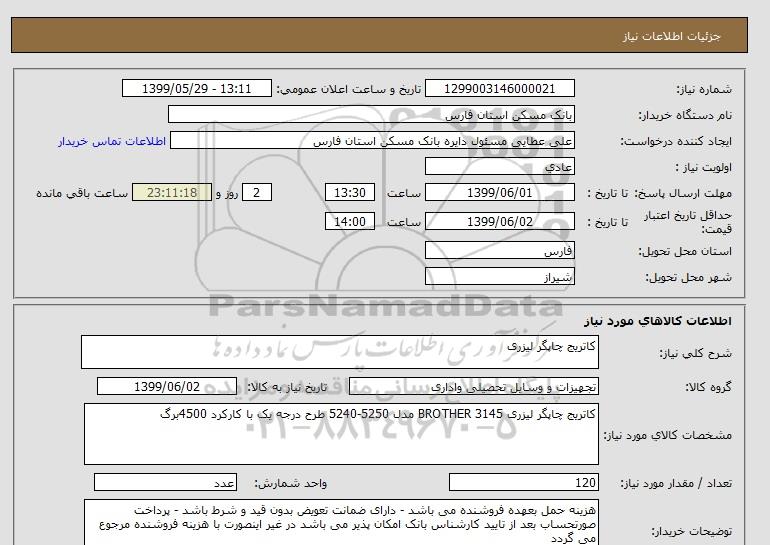Click the label ایجاد کننده درخواست
This screenshot has width=770, height=545.
pyautogui.click(x=677, y=141)
